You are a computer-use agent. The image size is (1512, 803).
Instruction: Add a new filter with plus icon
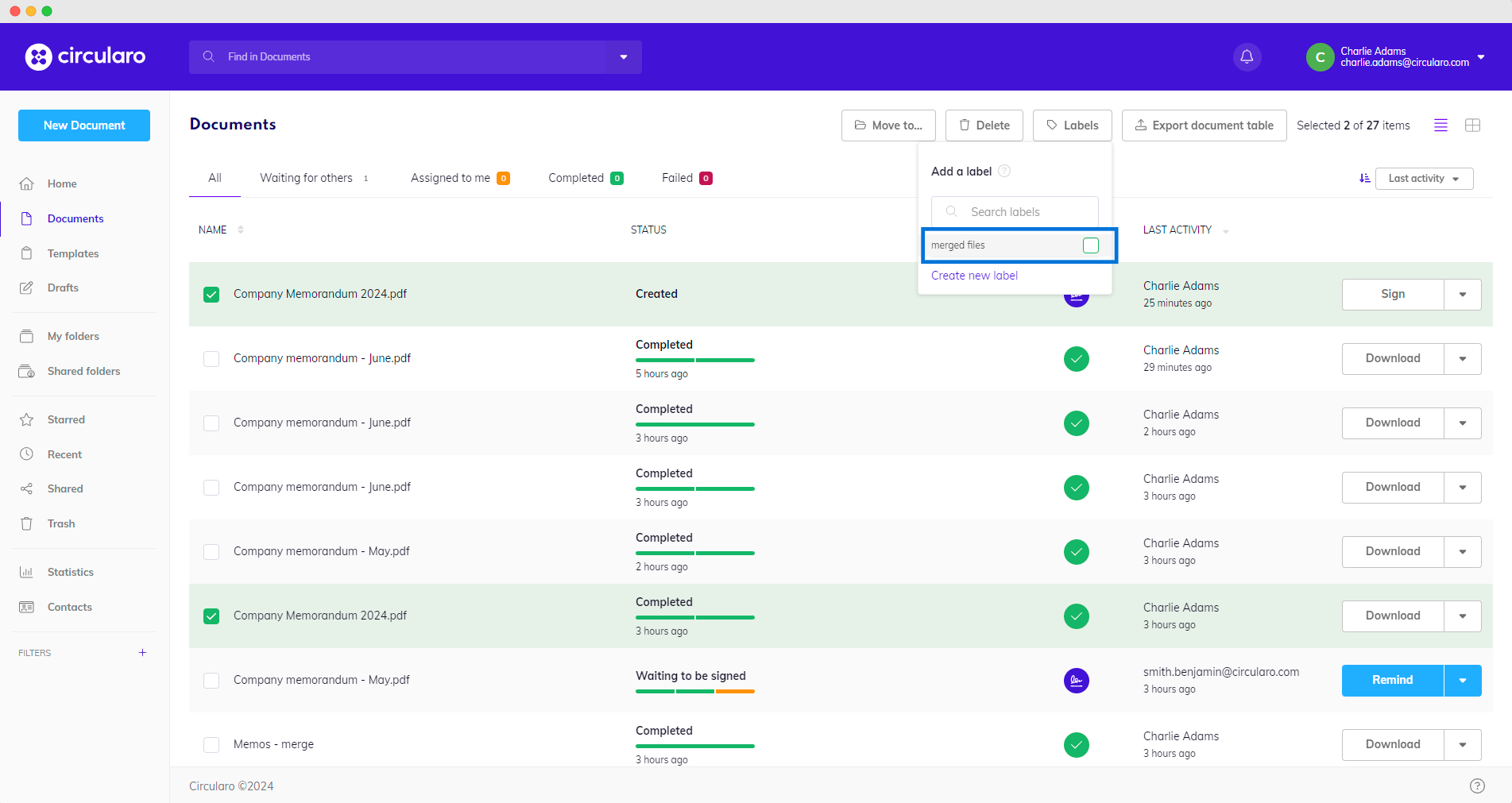[x=143, y=653]
